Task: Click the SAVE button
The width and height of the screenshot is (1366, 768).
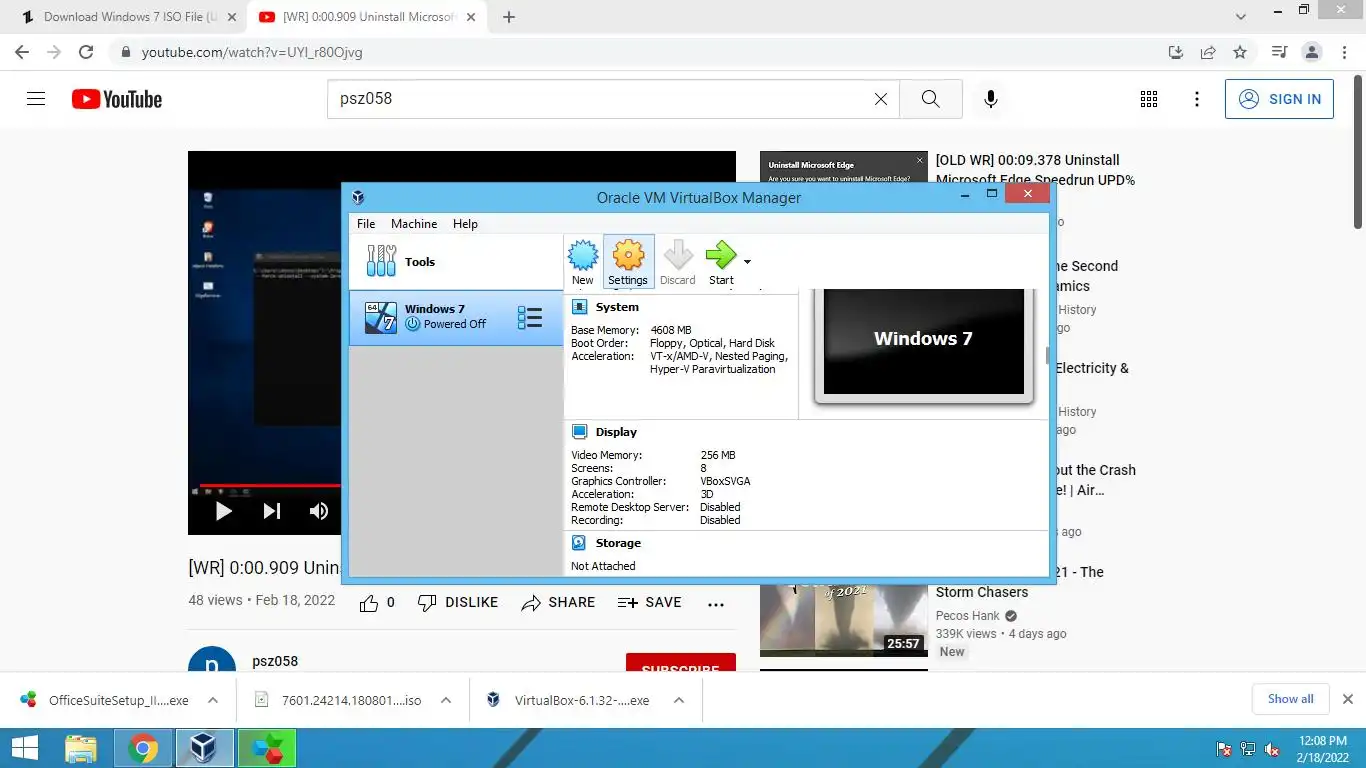Action: tap(650, 603)
